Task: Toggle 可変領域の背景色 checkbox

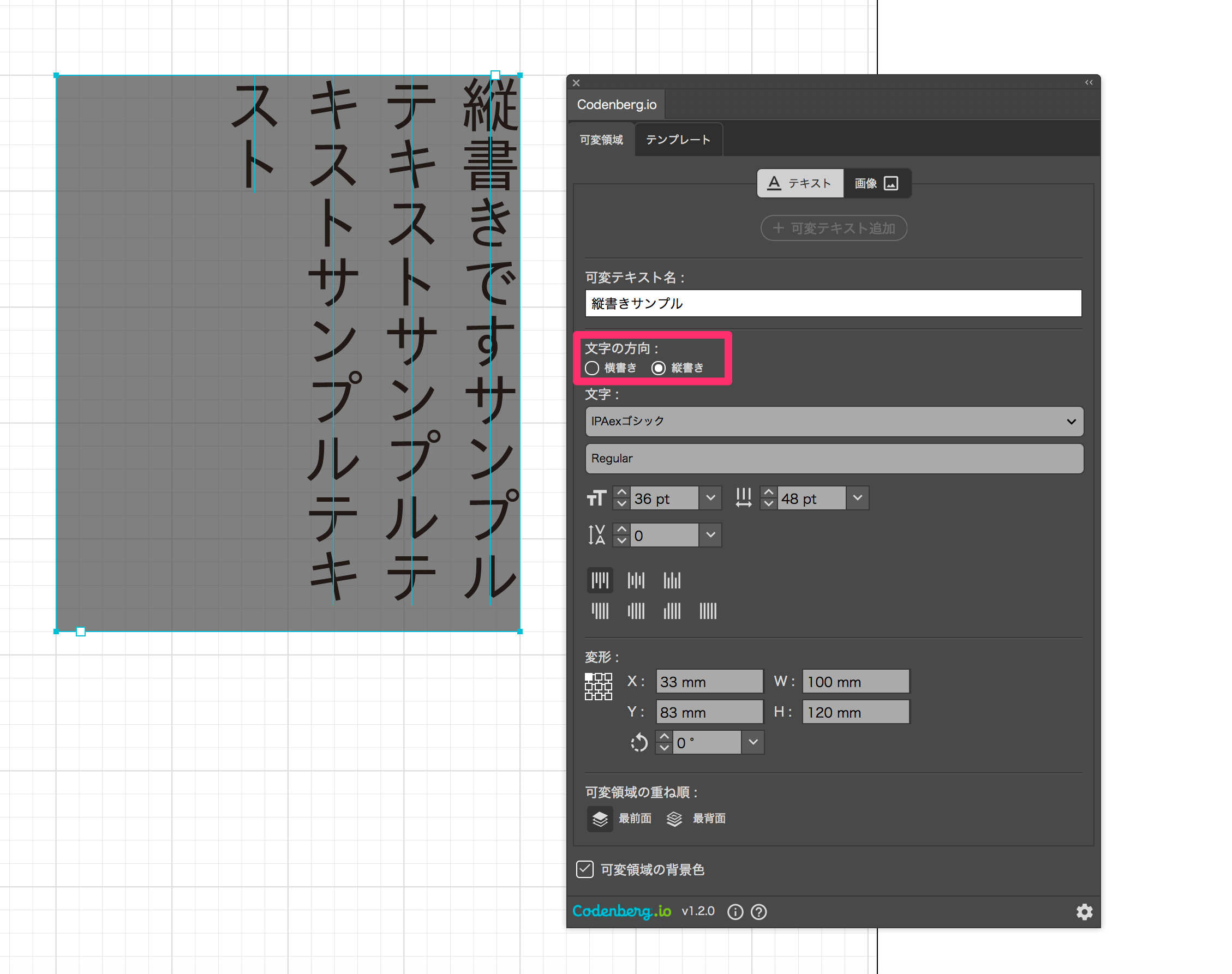Action: tap(585, 869)
